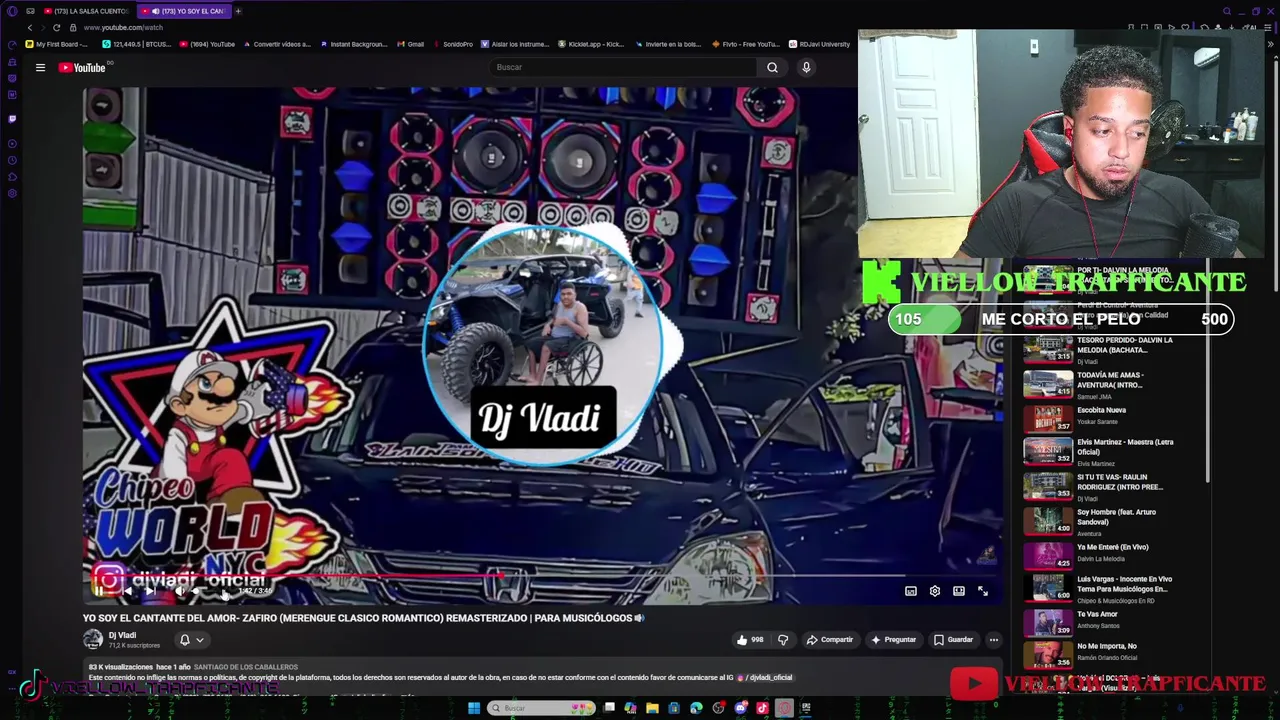Image resolution: width=1280 pixels, height=720 pixels.
Task: Skip to the next video in the player
Action: coord(150,591)
